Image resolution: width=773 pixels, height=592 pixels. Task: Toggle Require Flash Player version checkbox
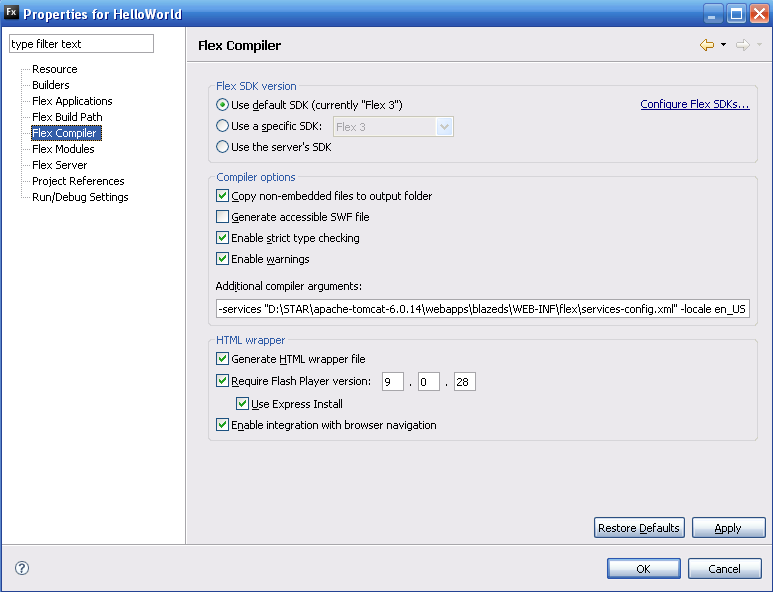point(222,381)
